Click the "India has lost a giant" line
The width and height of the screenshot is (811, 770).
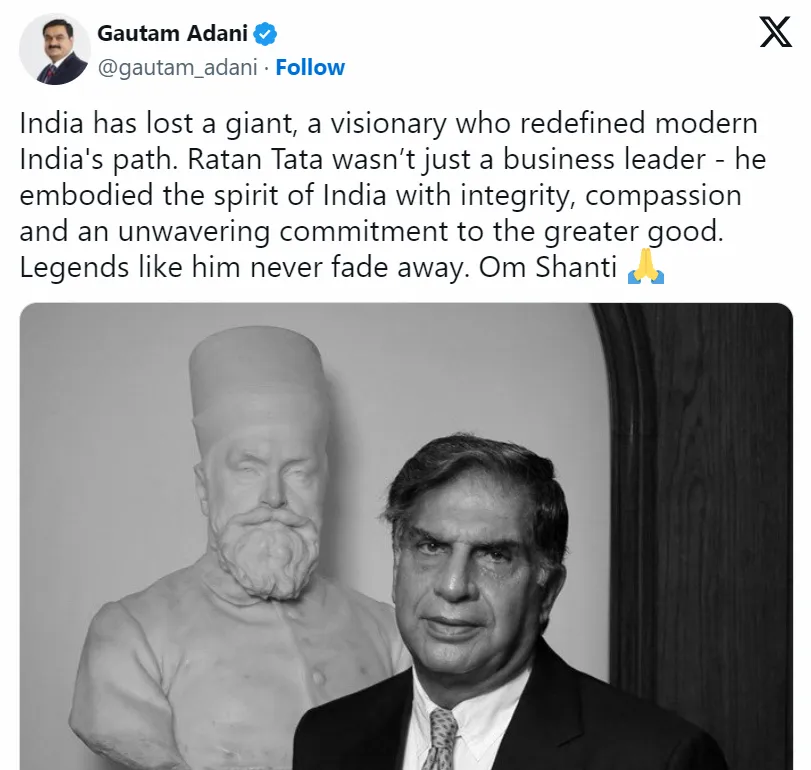coord(158,124)
